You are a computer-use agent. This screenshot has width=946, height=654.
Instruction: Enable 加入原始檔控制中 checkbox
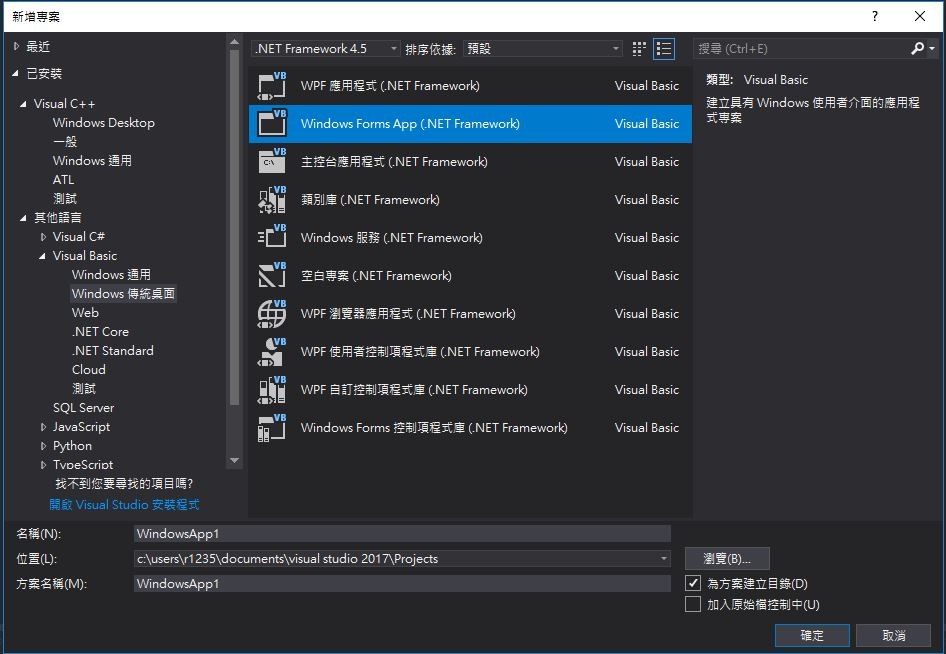(x=693, y=604)
